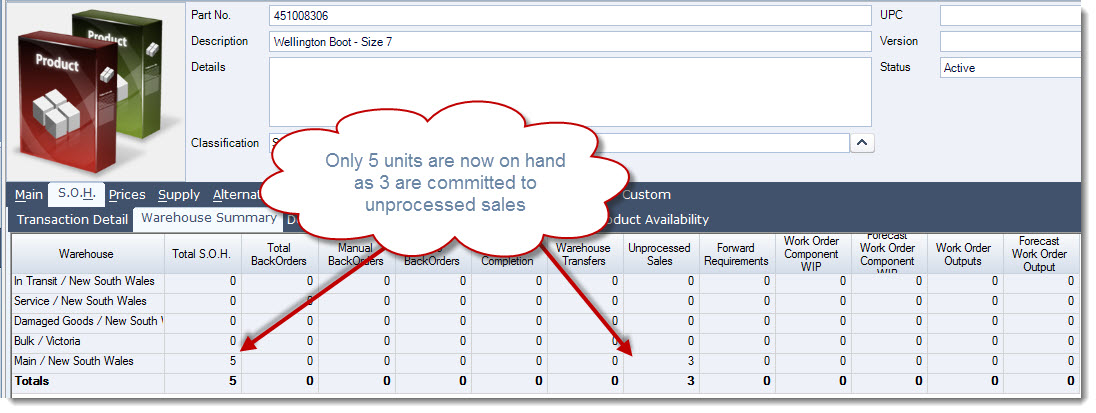Switch to the Prices tab
Image resolution: width=1096 pixels, height=413 pixels.
[x=127, y=195]
